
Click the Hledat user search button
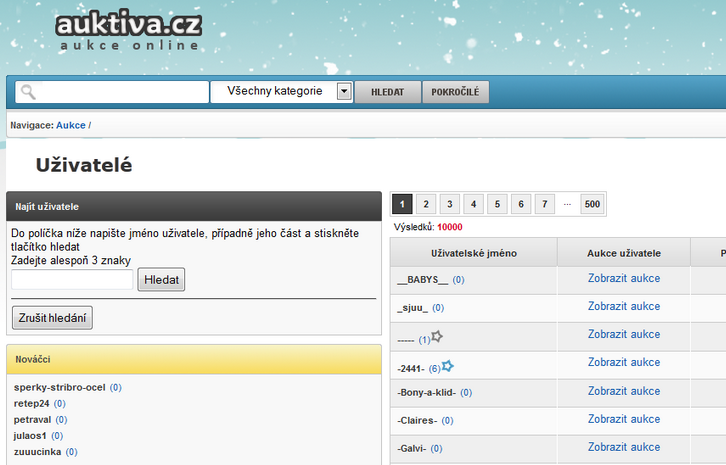tap(161, 279)
